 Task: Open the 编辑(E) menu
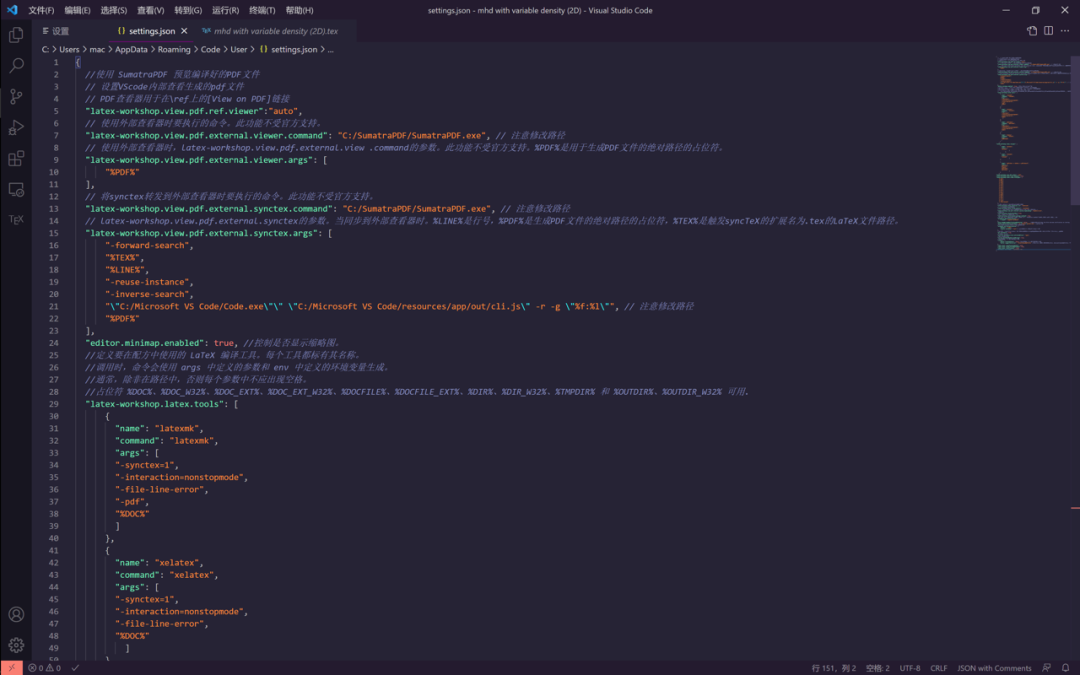coord(77,10)
